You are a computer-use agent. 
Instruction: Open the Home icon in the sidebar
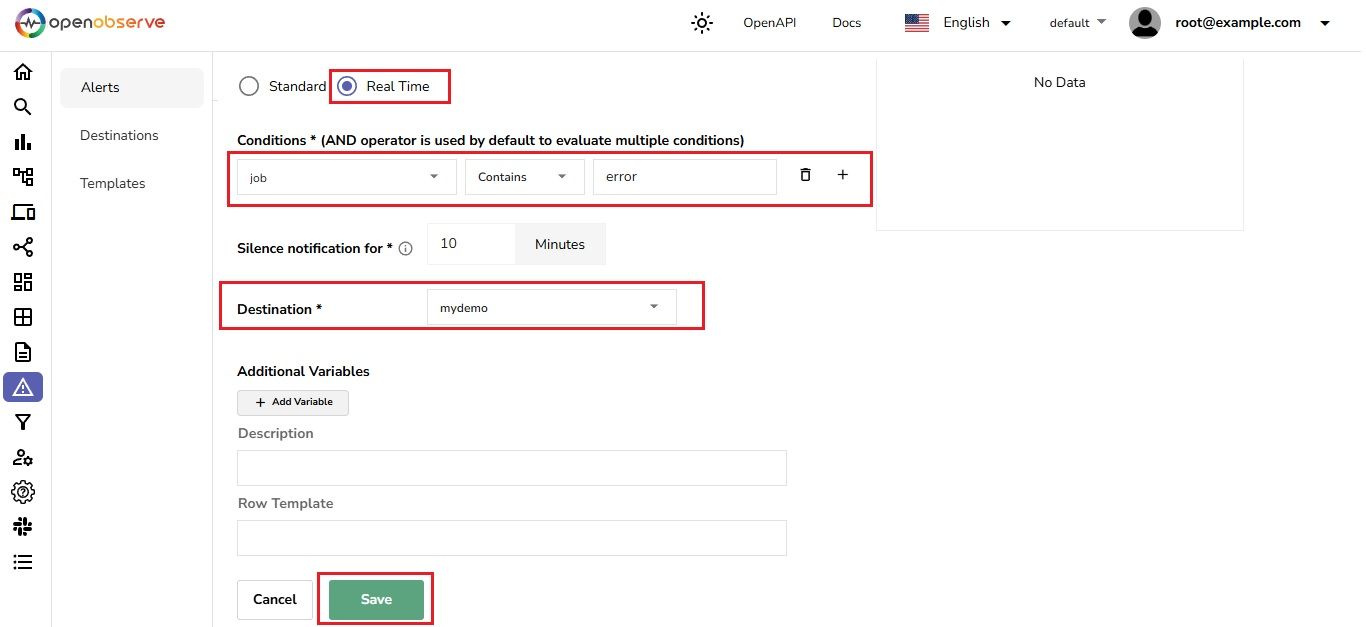pos(23,72)
